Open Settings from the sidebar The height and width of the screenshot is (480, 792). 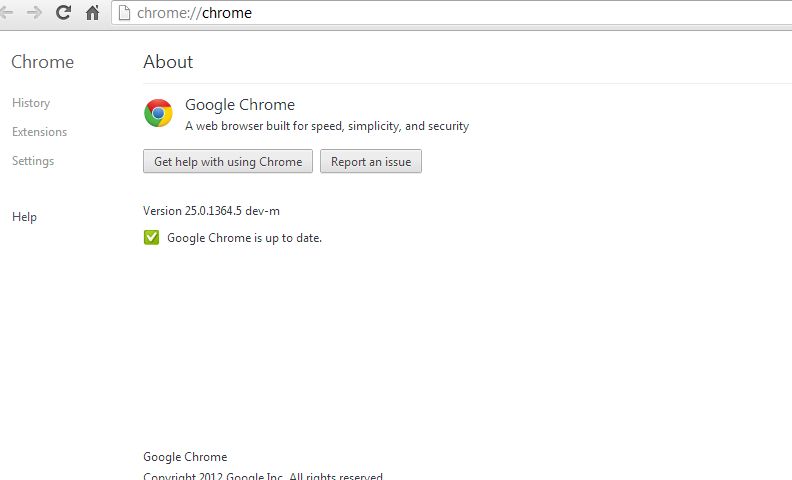point(33,161)
